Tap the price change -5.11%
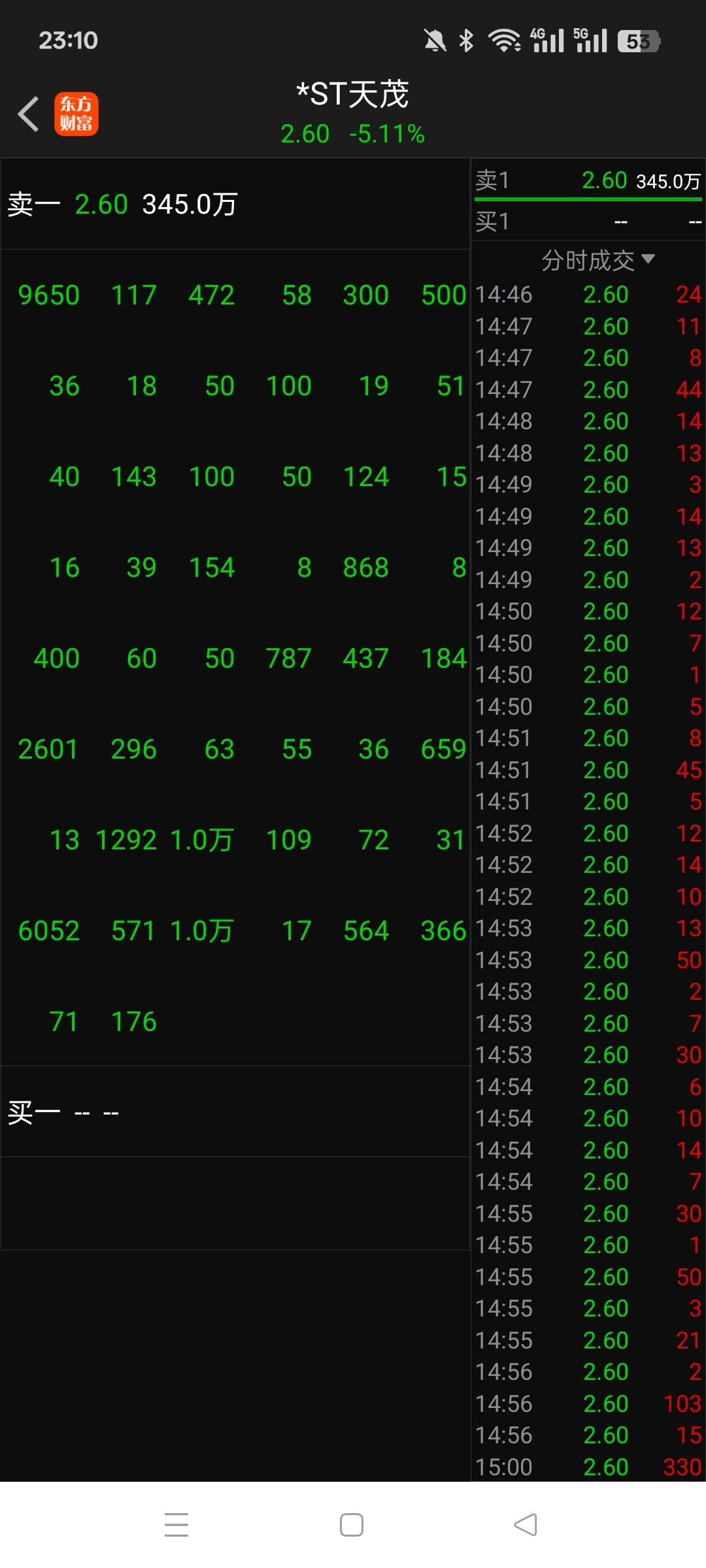 click(x=387, y=134)
